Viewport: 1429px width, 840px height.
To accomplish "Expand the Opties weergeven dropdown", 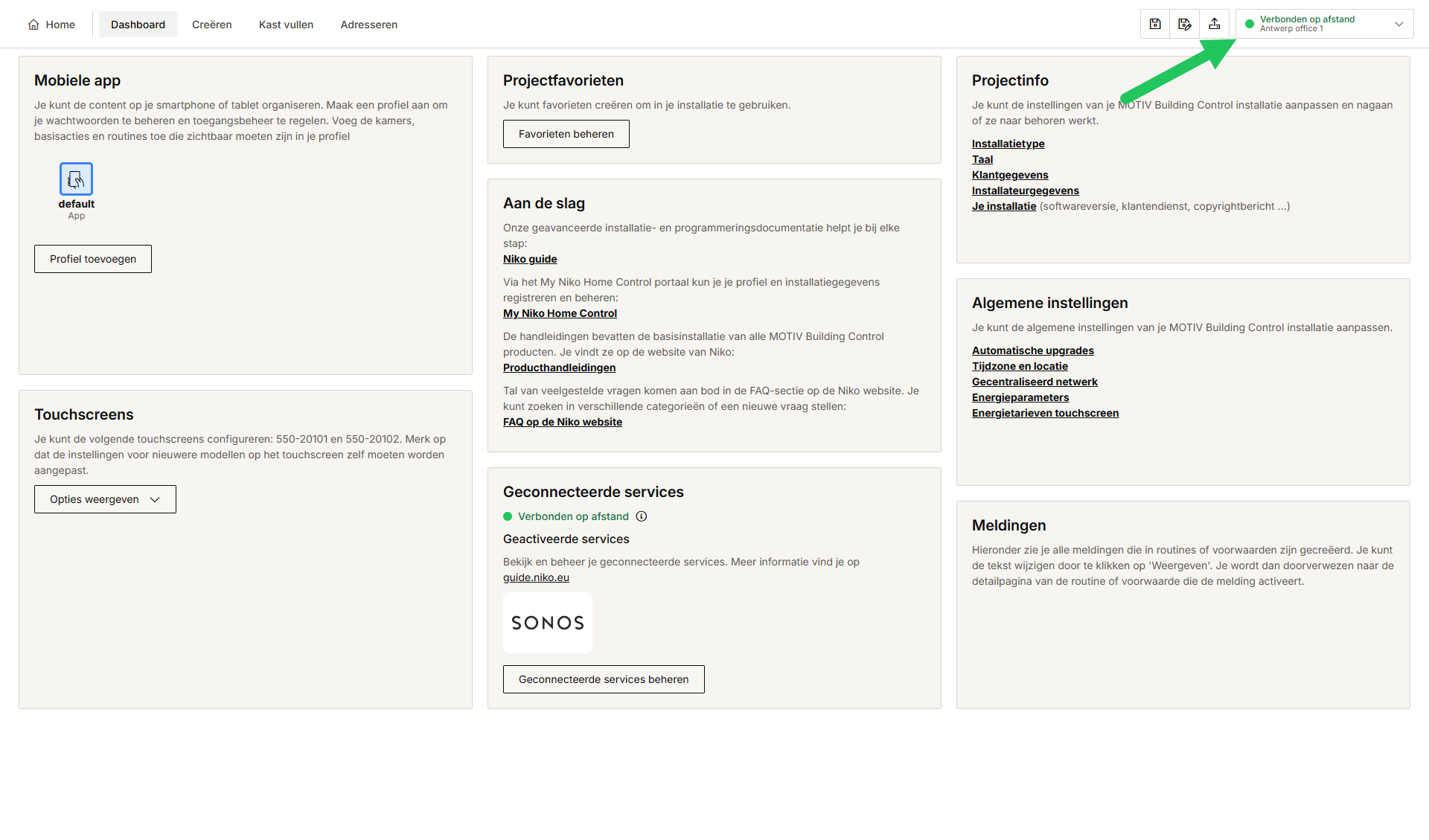I will 105,499.
